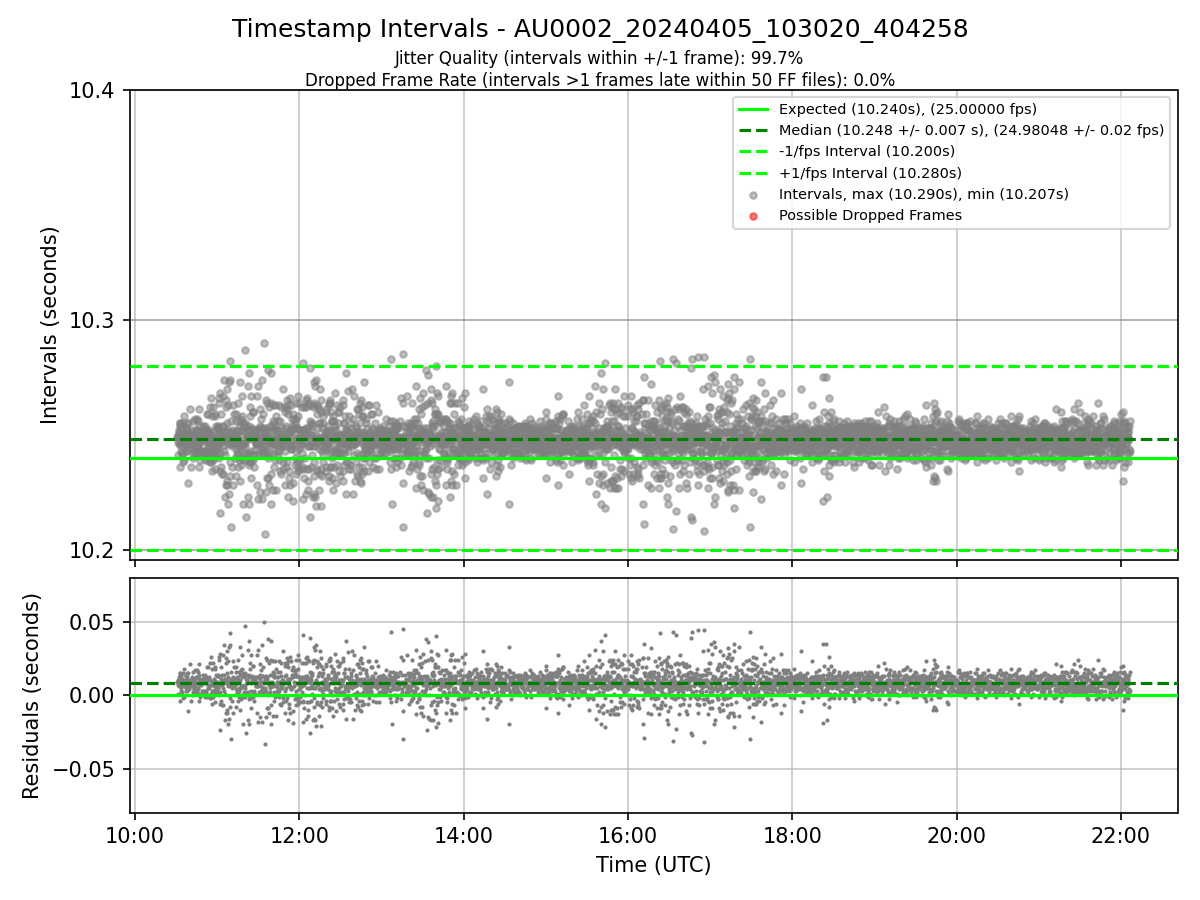Click the red dot marker in the legend

754,216
